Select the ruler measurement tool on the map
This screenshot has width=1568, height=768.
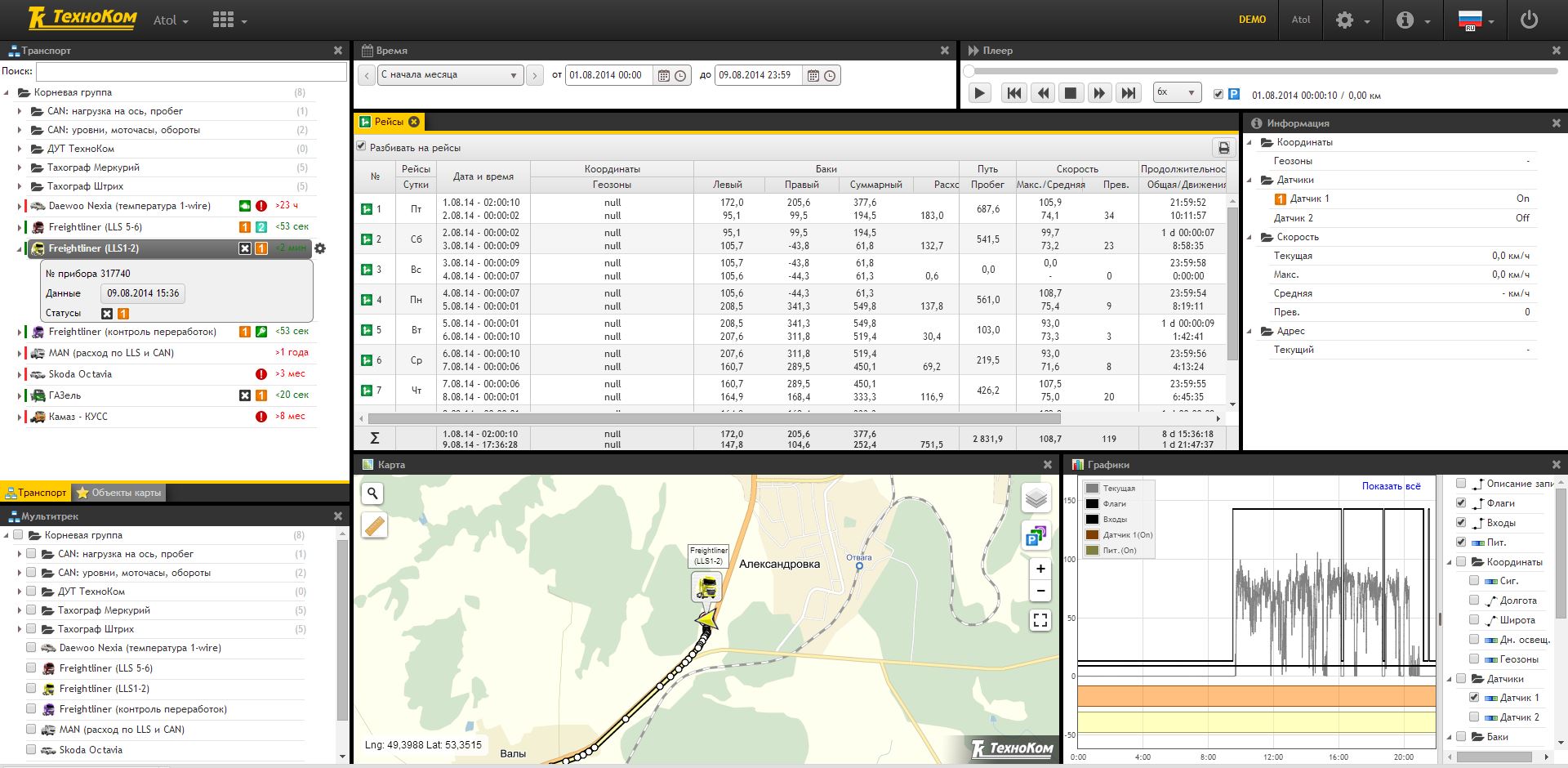tap(373, 526)
